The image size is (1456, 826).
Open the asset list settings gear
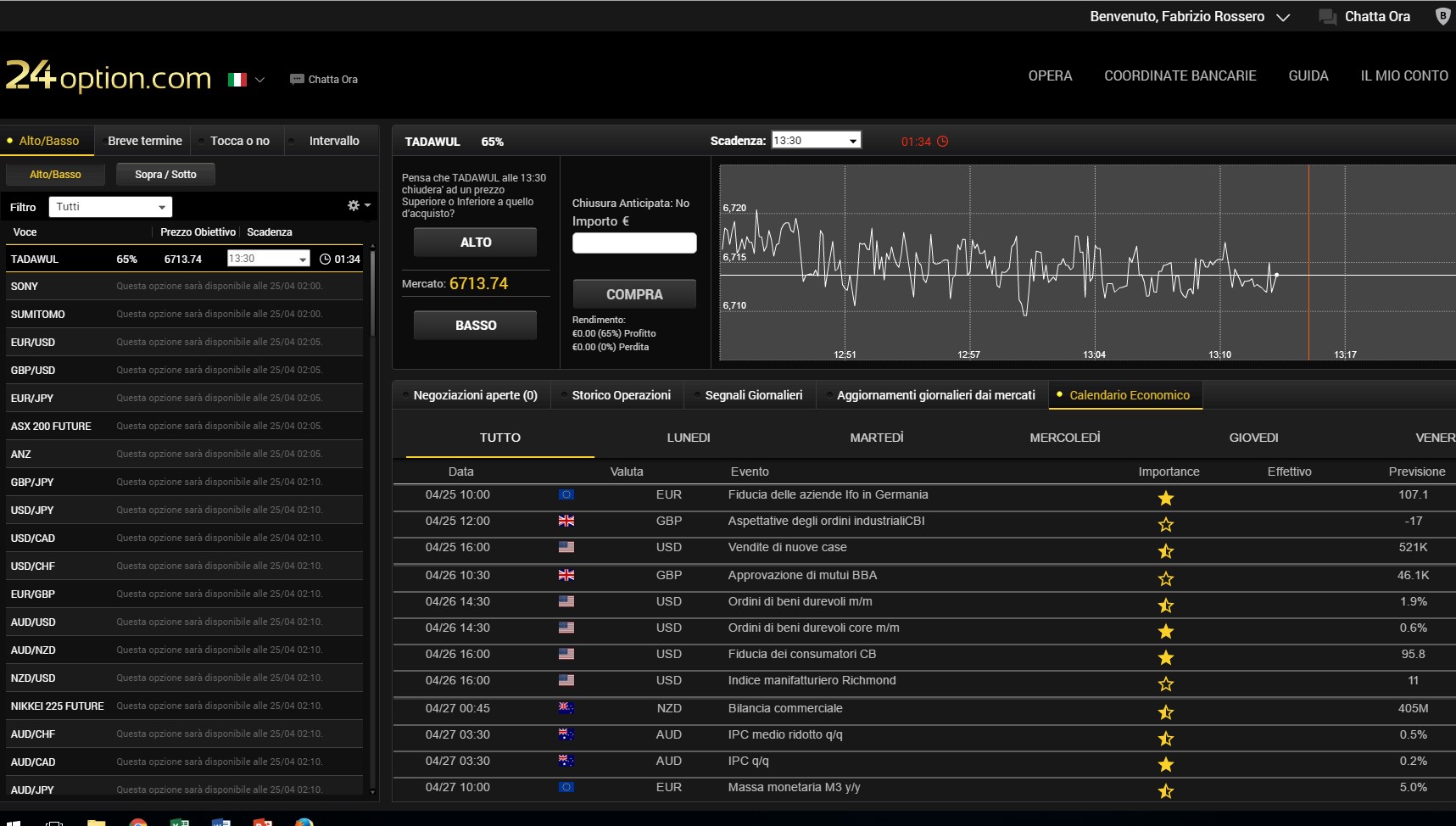(354, 205)
